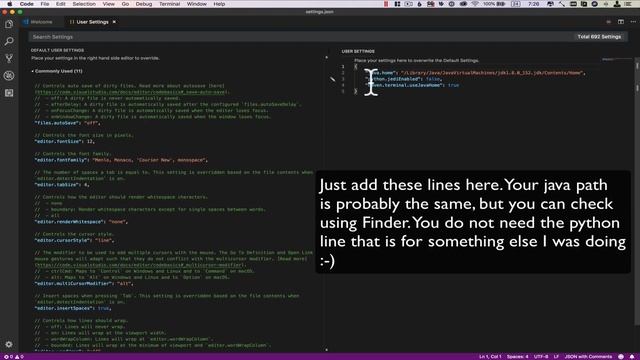Open the Help menu

point(219,4)
